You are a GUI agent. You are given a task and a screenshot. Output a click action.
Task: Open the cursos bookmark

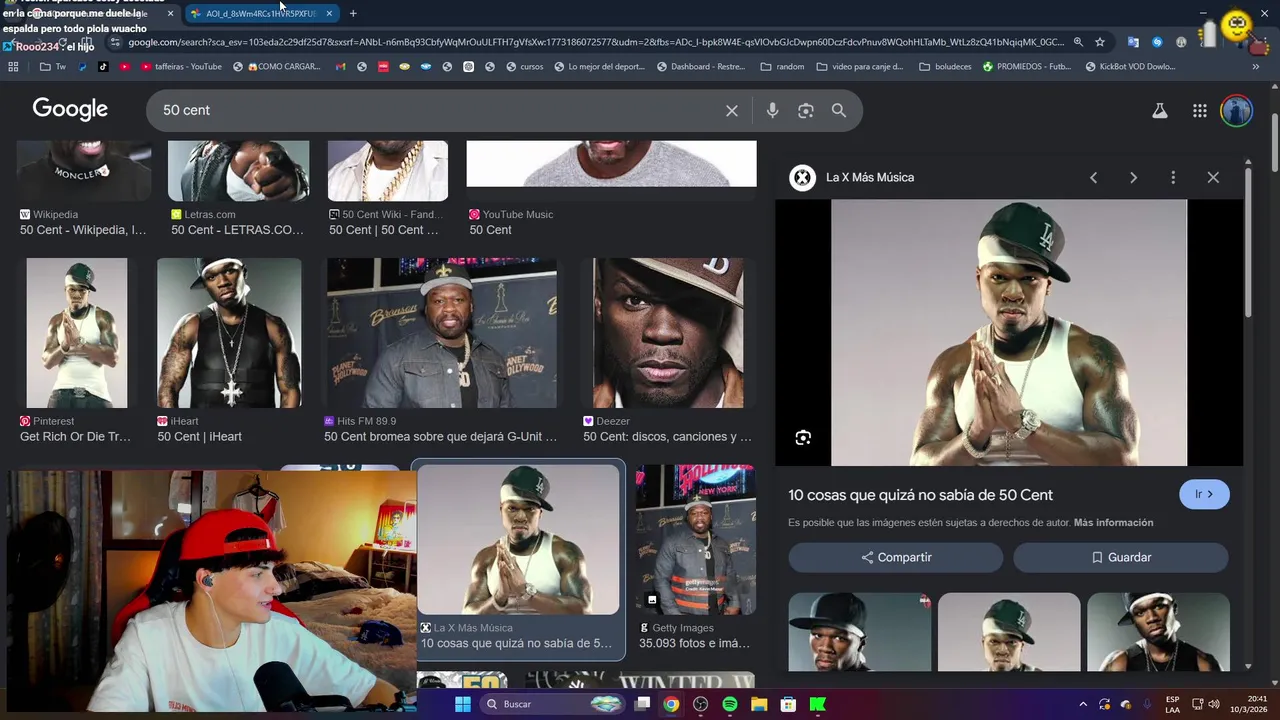[525, 67]
